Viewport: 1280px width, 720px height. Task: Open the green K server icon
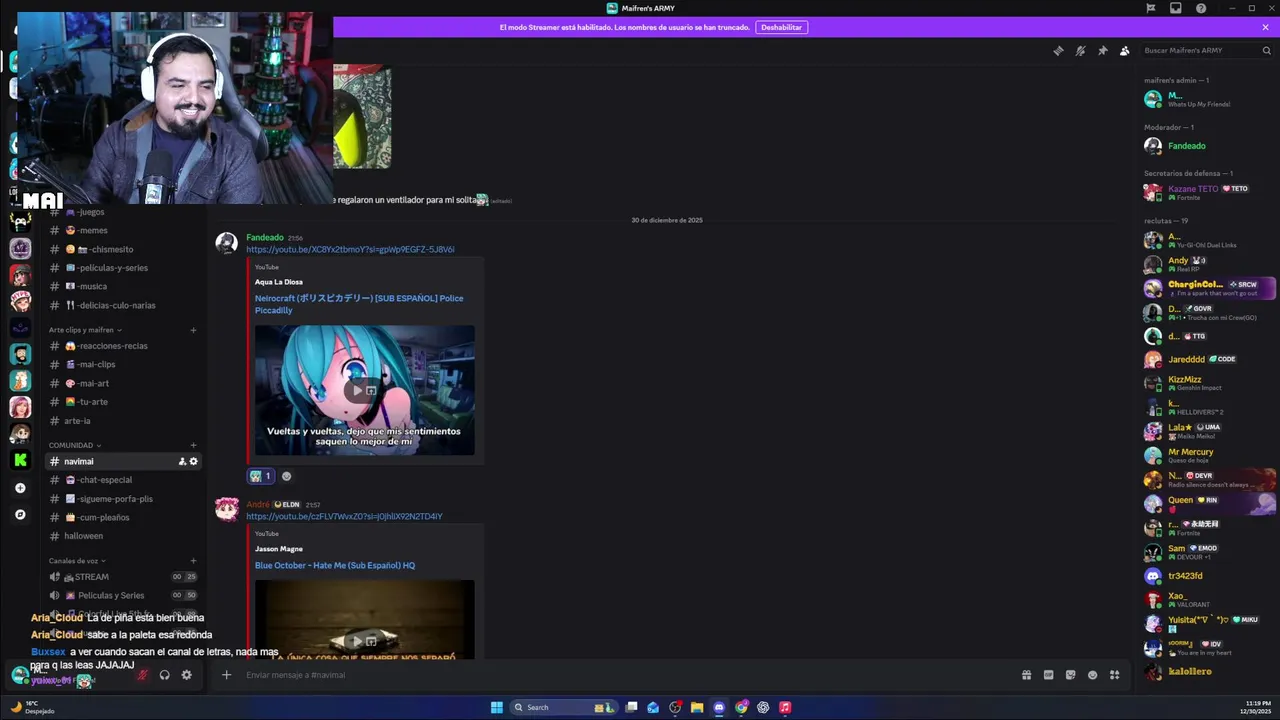20,460
